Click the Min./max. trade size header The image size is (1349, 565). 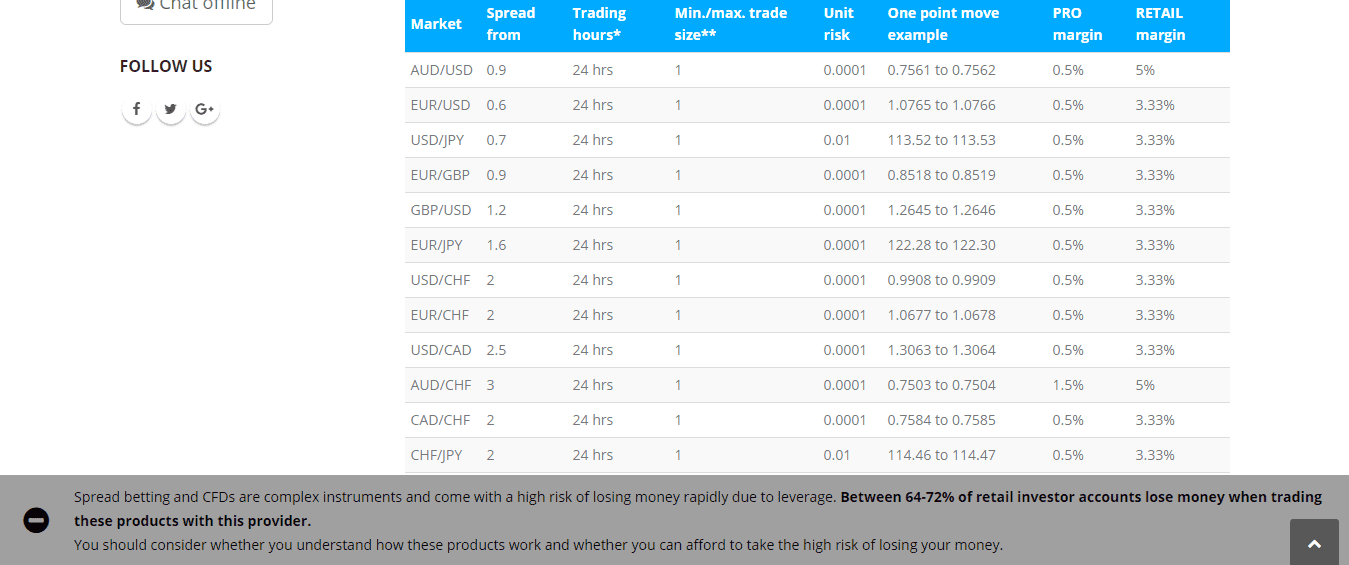point(730,24)
